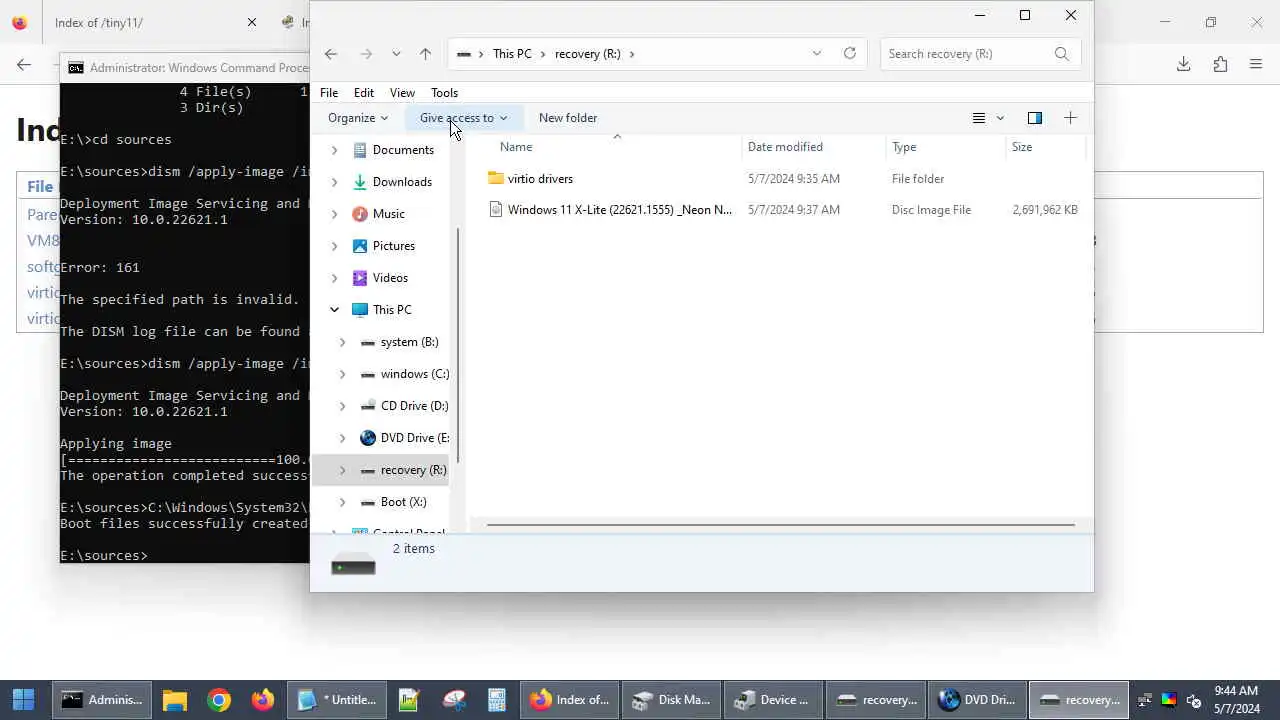Click the Command Prompt title bar icon
This screenshot has width=1280, height=720.
point(76,68)
